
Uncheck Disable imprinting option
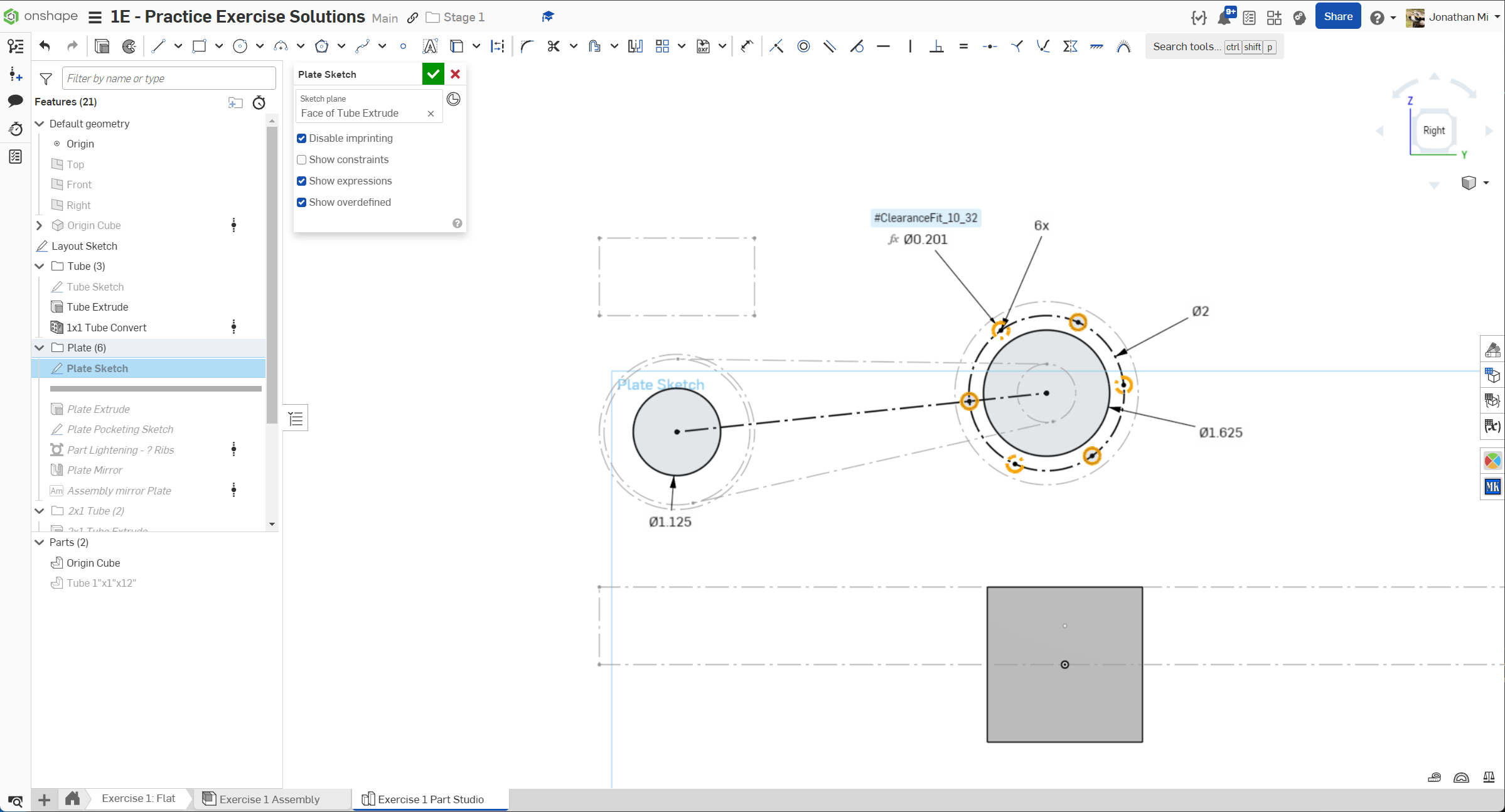coord(302,138)
